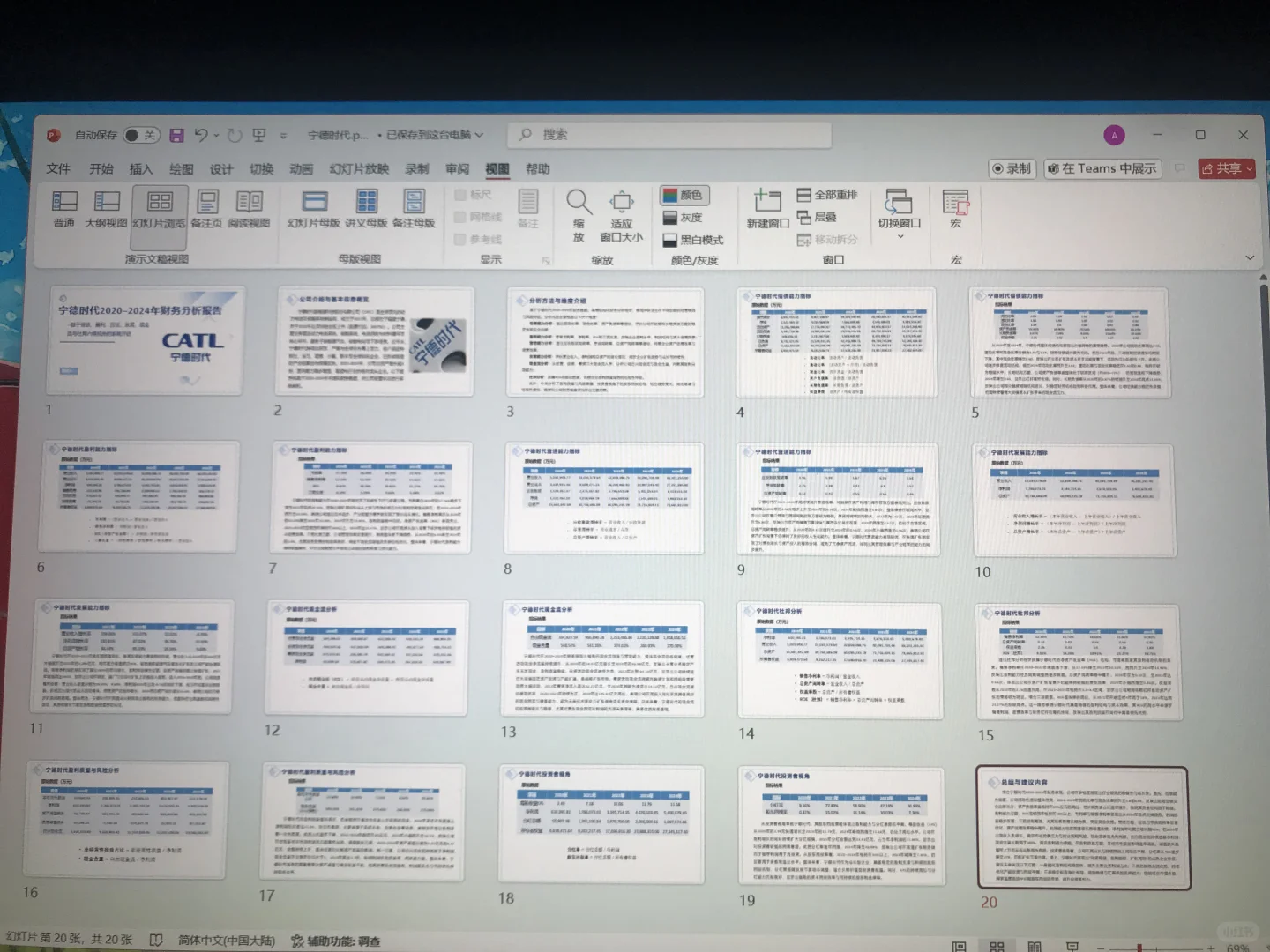1270x952 pixels.
Task: Click normal view button in status bar
Action: pos(959,946)
